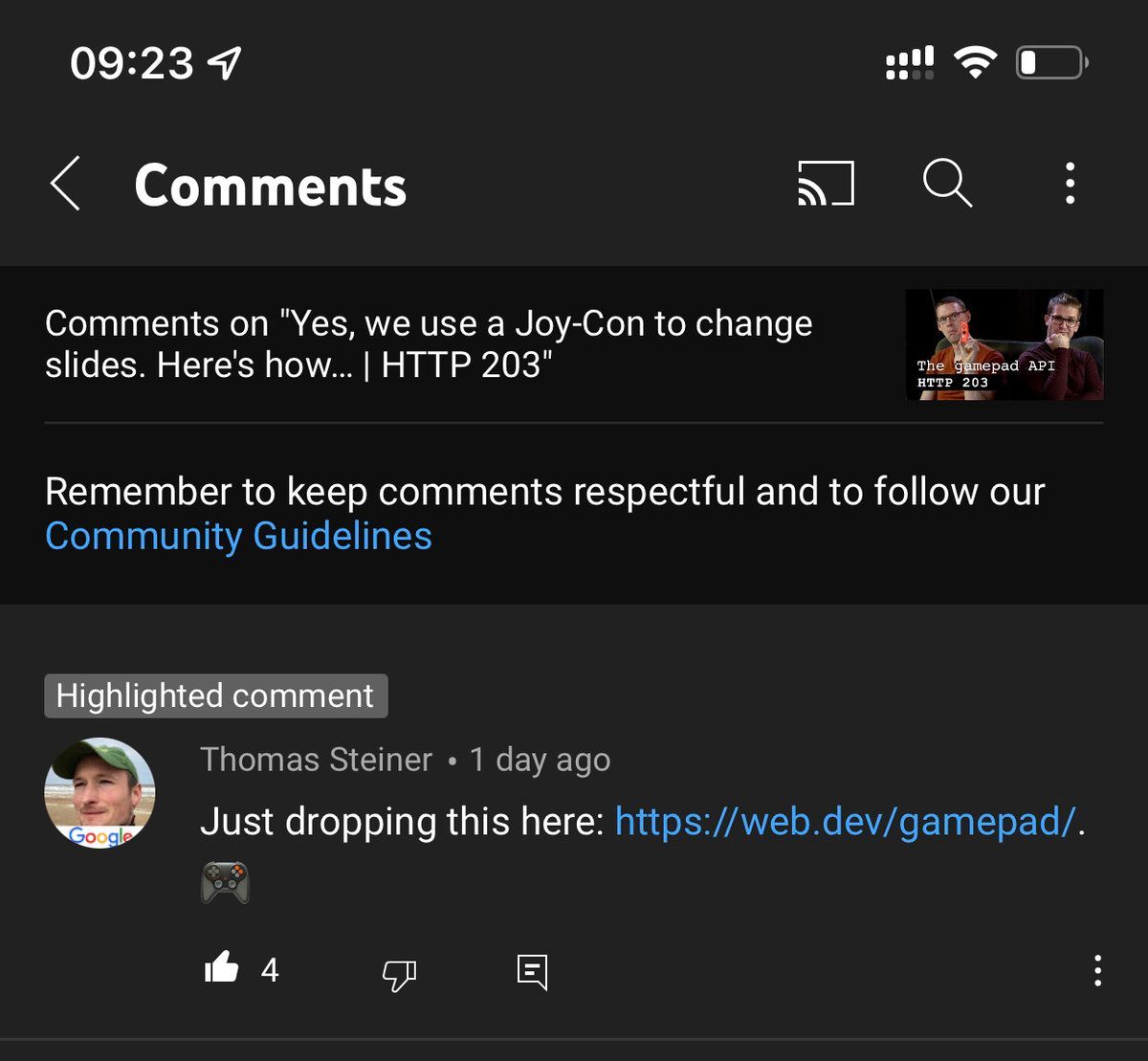Like Thomas Steiner's comment with thumbs up
Viewport: 1148px width, 1061px height.
click(x=222, y=969)
